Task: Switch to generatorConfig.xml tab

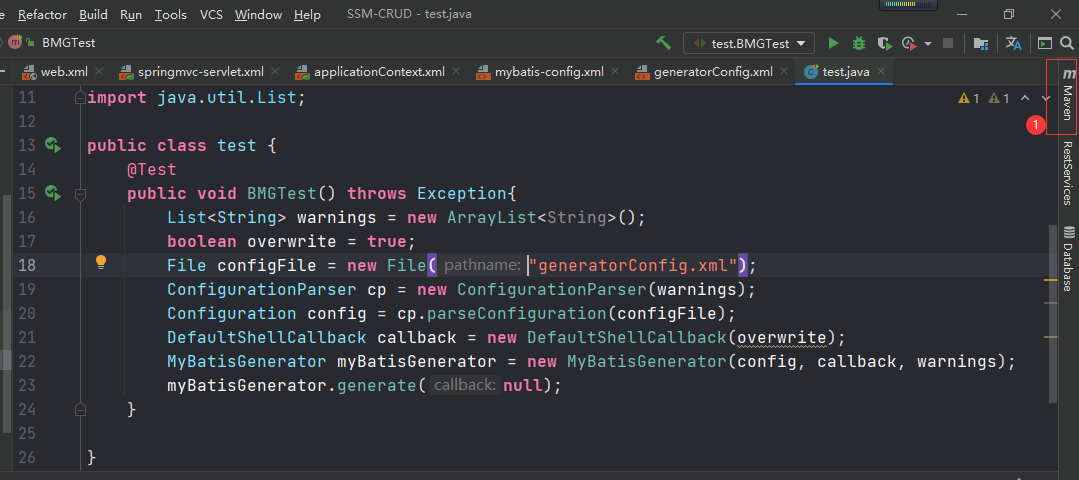Action: point(713,72)
